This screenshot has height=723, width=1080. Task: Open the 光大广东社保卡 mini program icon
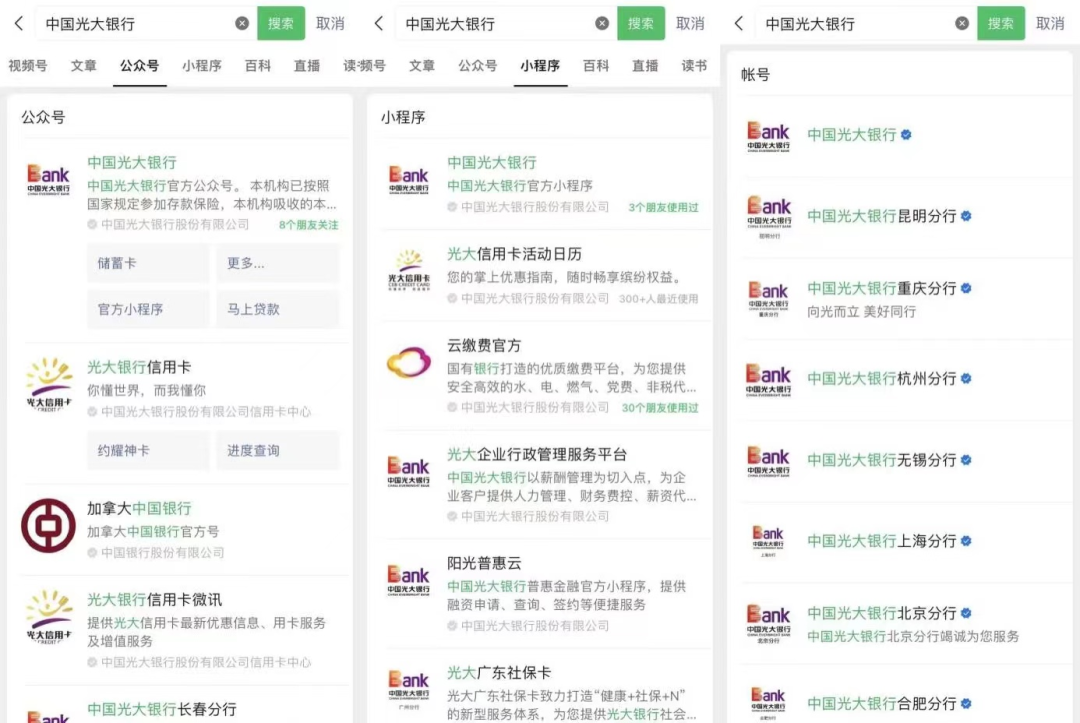point(408,690)
